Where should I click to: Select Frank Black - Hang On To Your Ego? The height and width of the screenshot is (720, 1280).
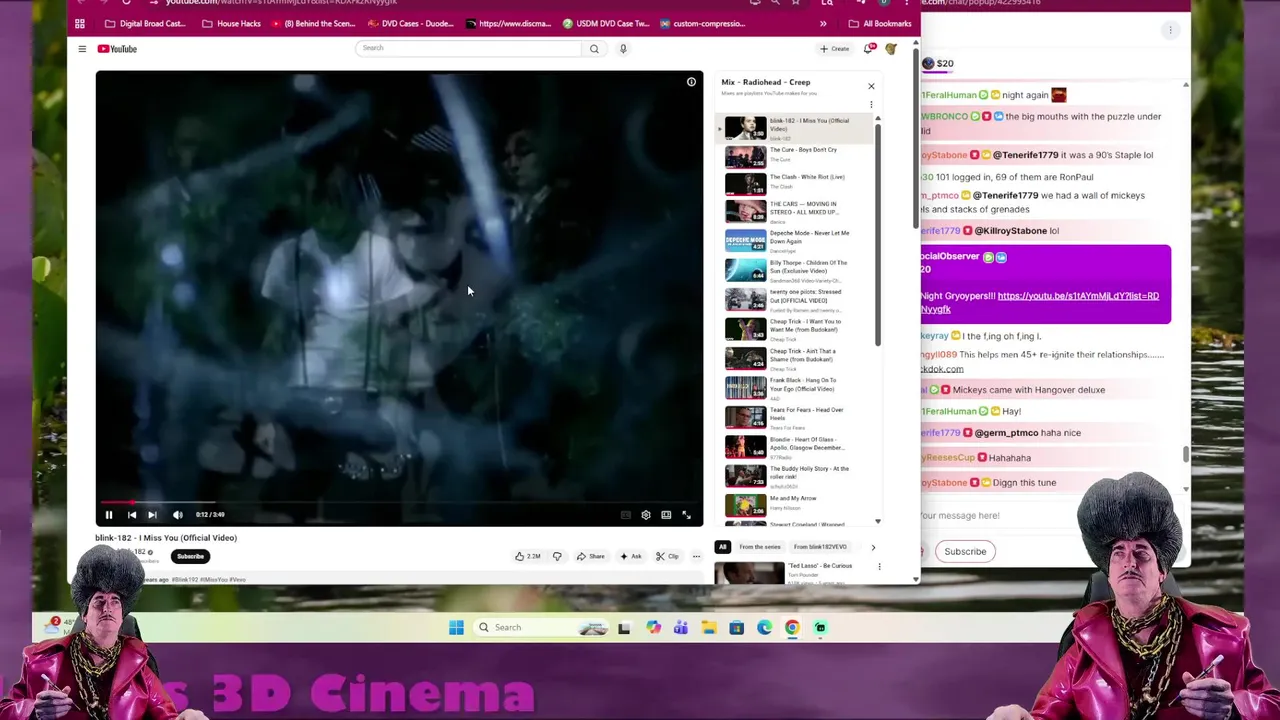(x=795, y=387)
